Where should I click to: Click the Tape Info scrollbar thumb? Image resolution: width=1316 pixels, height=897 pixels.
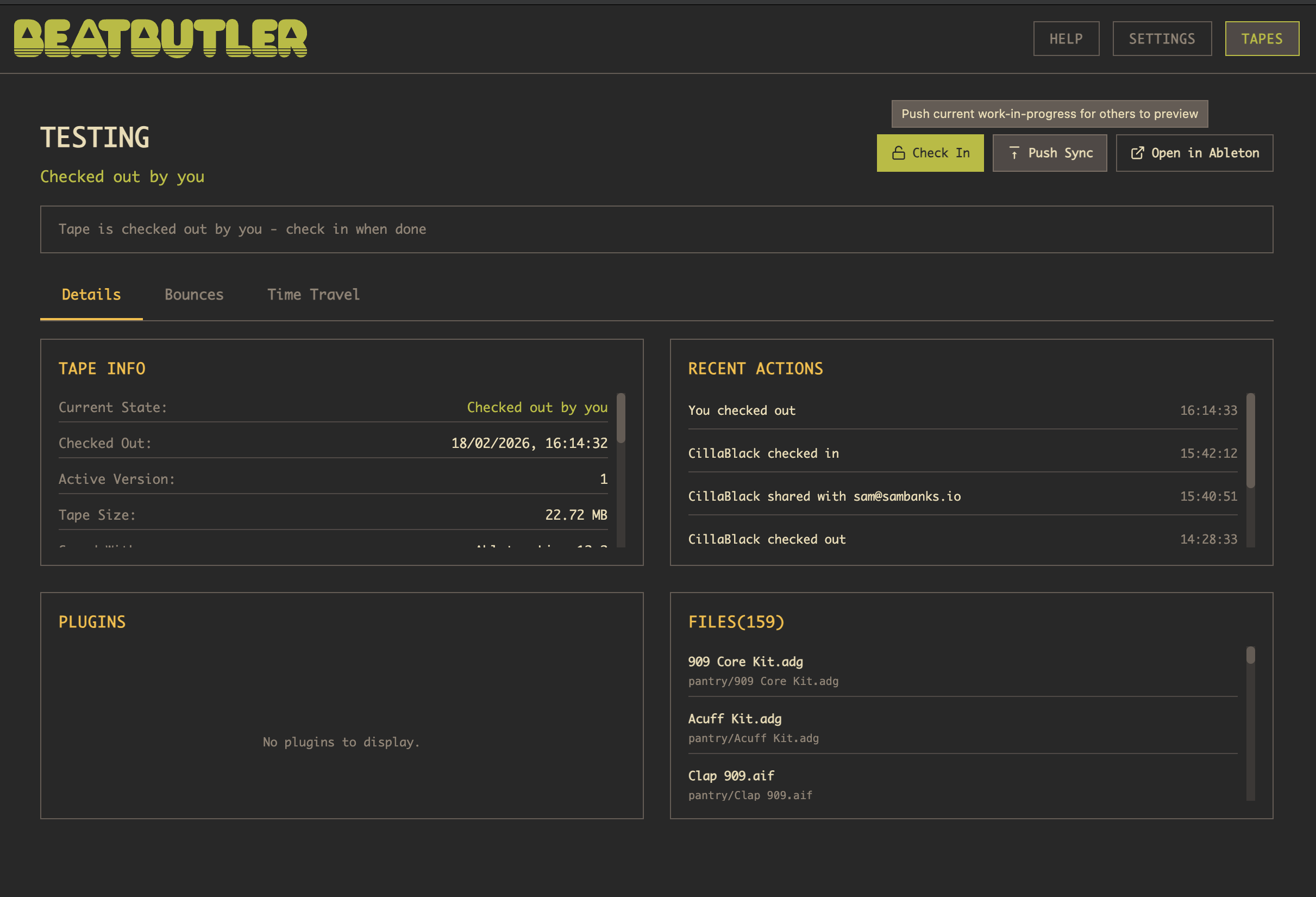(621, 418)
